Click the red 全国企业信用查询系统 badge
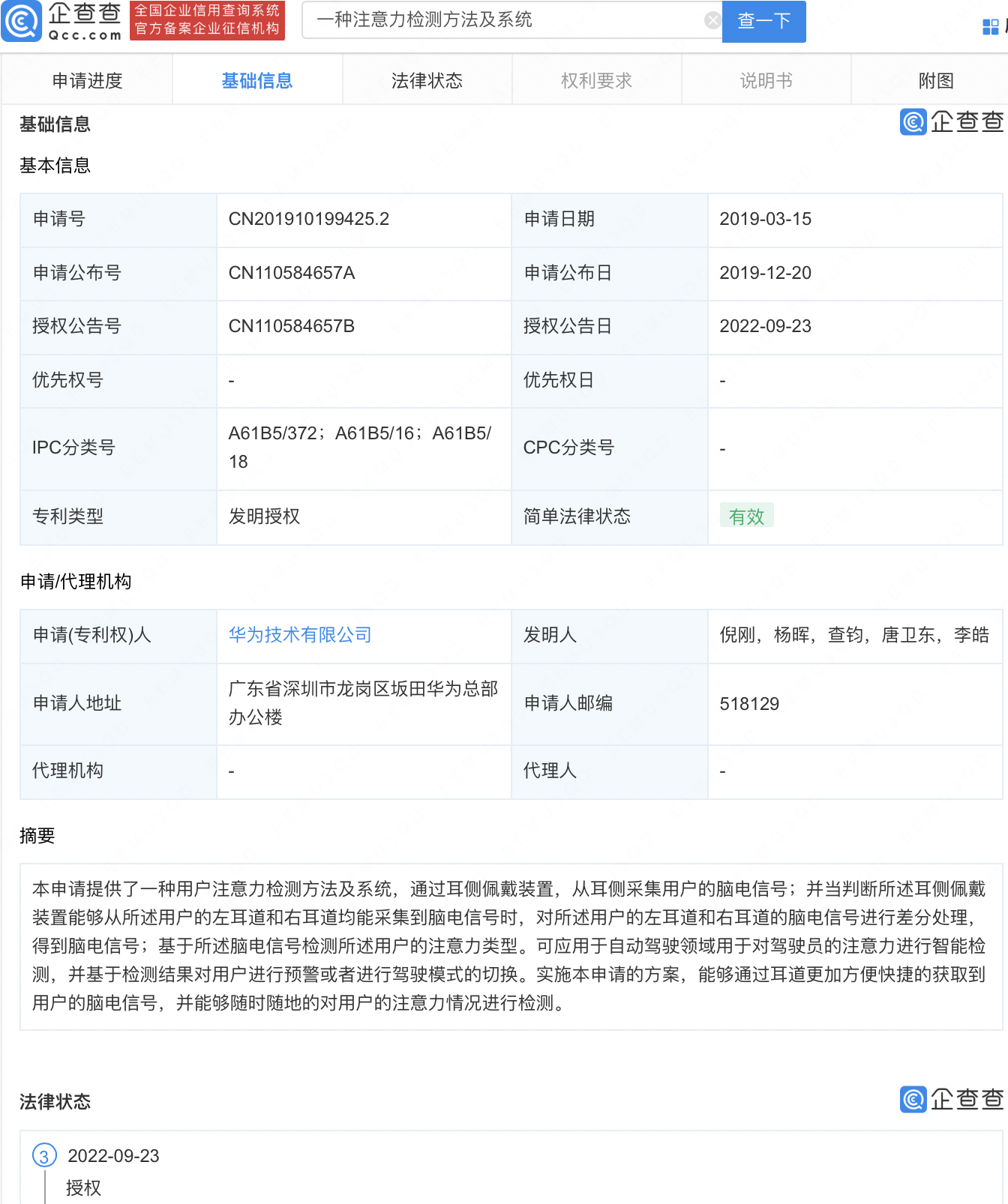1008x1204 pixels. pos(207,20)
